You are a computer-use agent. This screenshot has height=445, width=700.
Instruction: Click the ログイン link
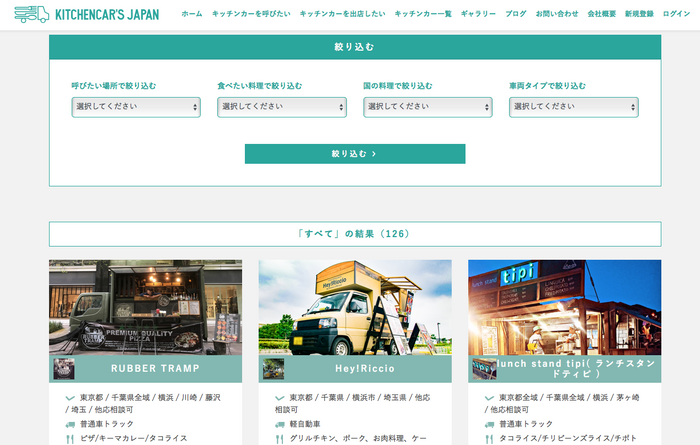point(676,14)
